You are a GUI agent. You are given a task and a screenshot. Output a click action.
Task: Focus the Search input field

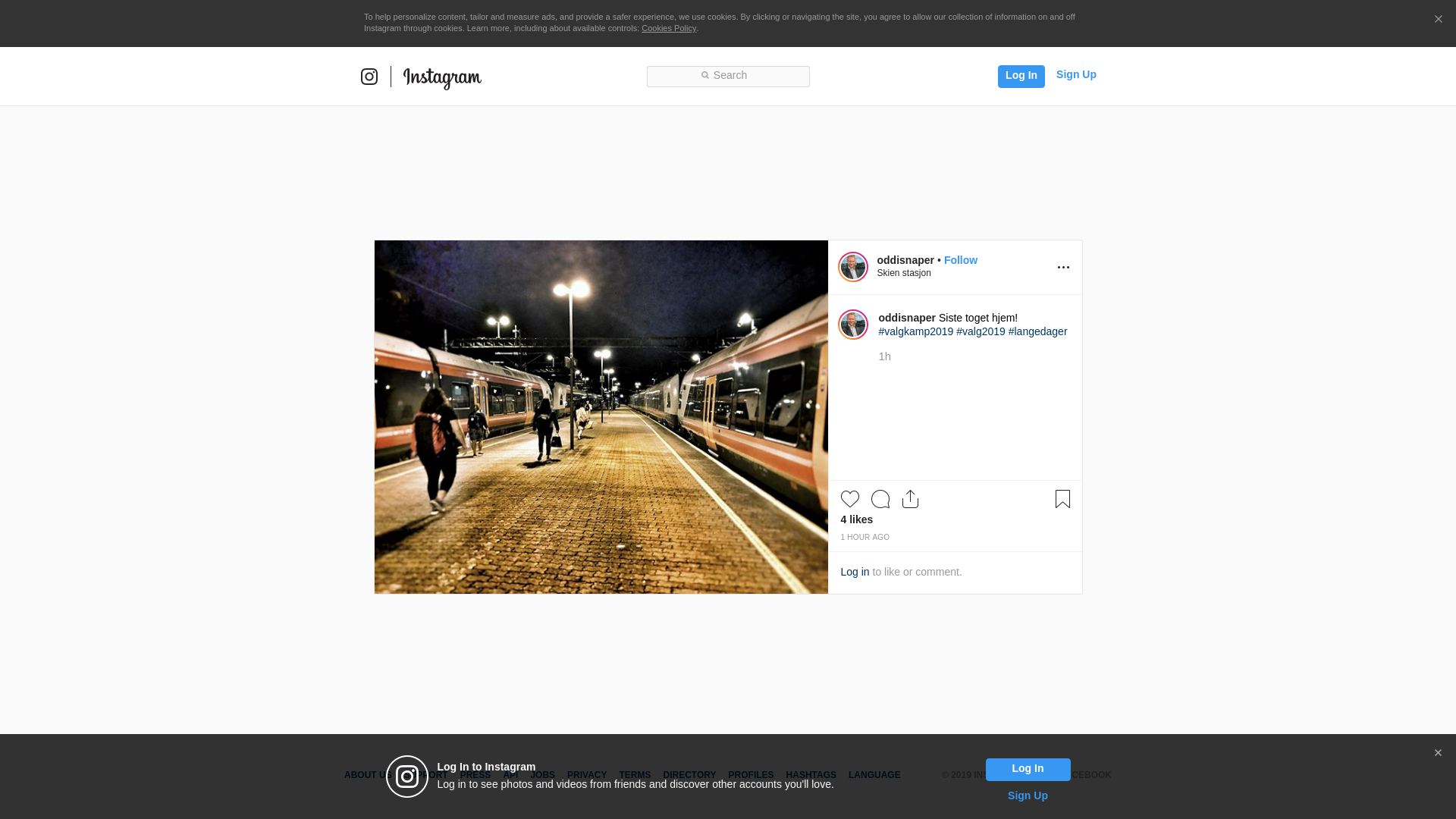[728, 76]
